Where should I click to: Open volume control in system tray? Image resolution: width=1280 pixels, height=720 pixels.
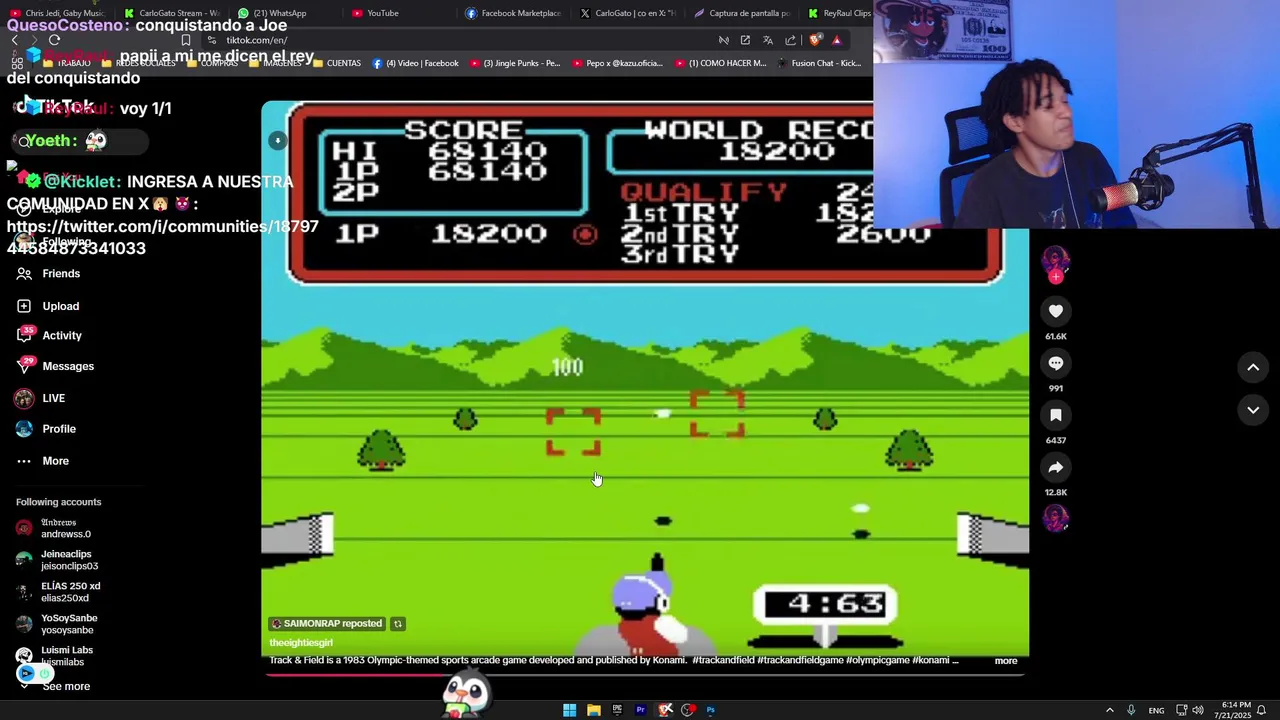click(x=1199, y=710)
